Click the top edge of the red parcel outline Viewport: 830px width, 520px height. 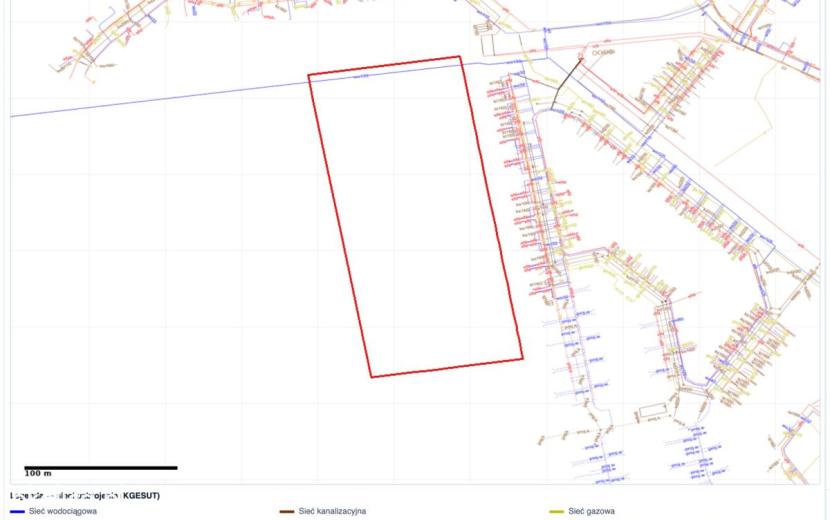384,66
